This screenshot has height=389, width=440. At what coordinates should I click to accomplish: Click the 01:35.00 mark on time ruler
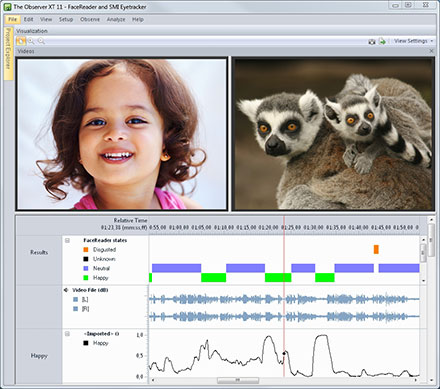[x=336, y=227]
